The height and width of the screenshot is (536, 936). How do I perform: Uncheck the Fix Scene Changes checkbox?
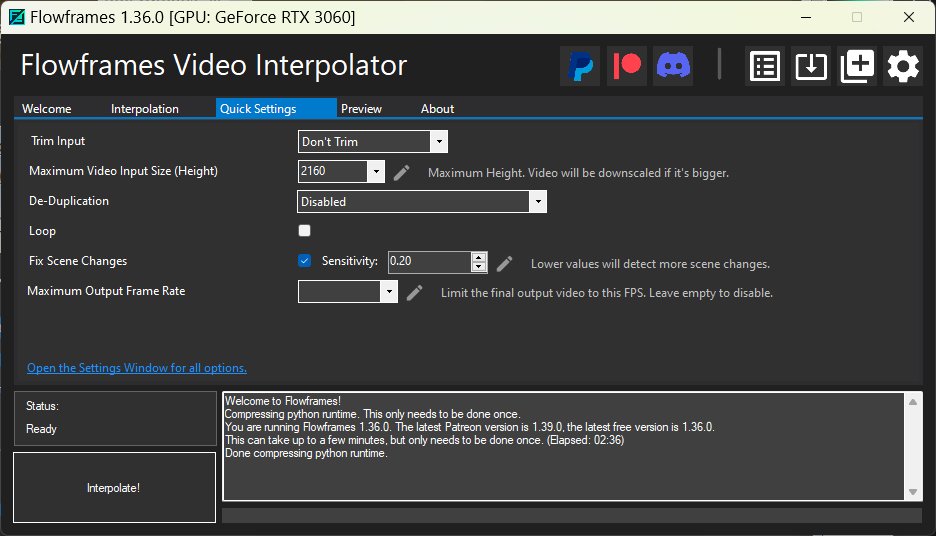pos(304,260)
